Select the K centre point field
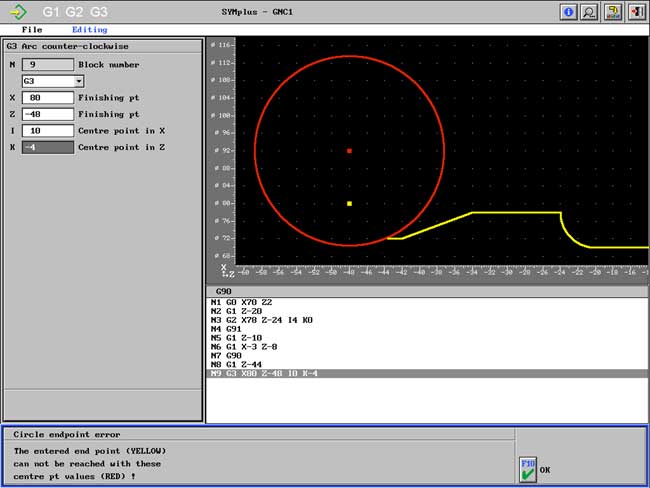 point(47,147)
